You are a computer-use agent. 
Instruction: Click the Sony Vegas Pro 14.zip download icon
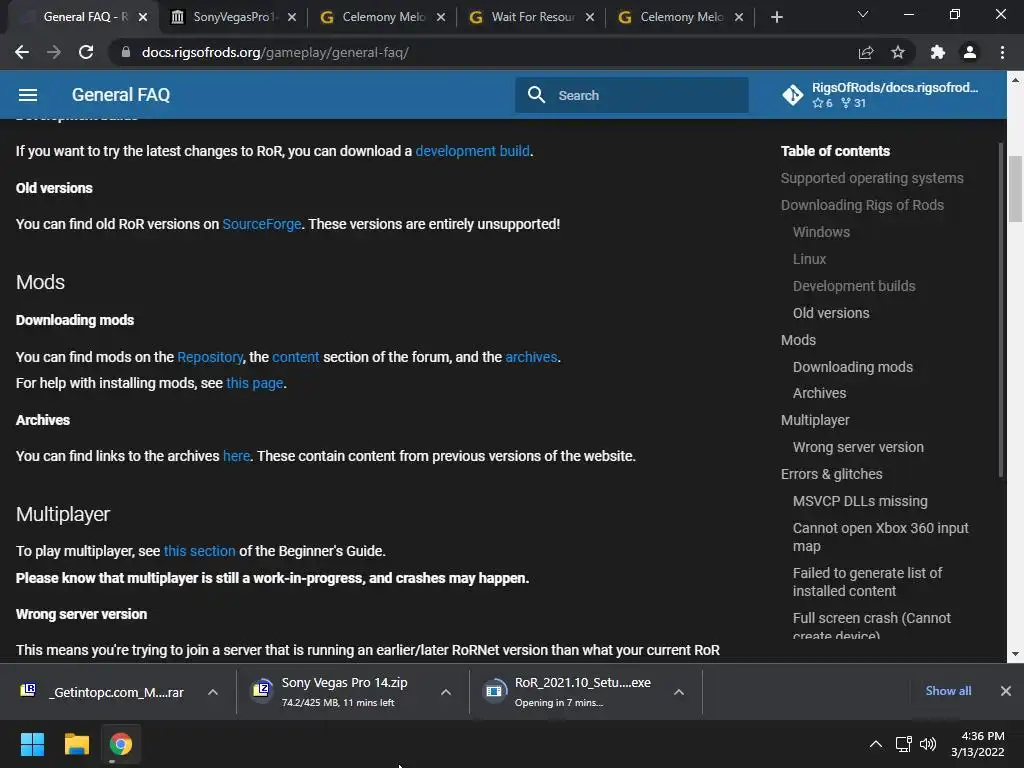(x=261, y=689)
